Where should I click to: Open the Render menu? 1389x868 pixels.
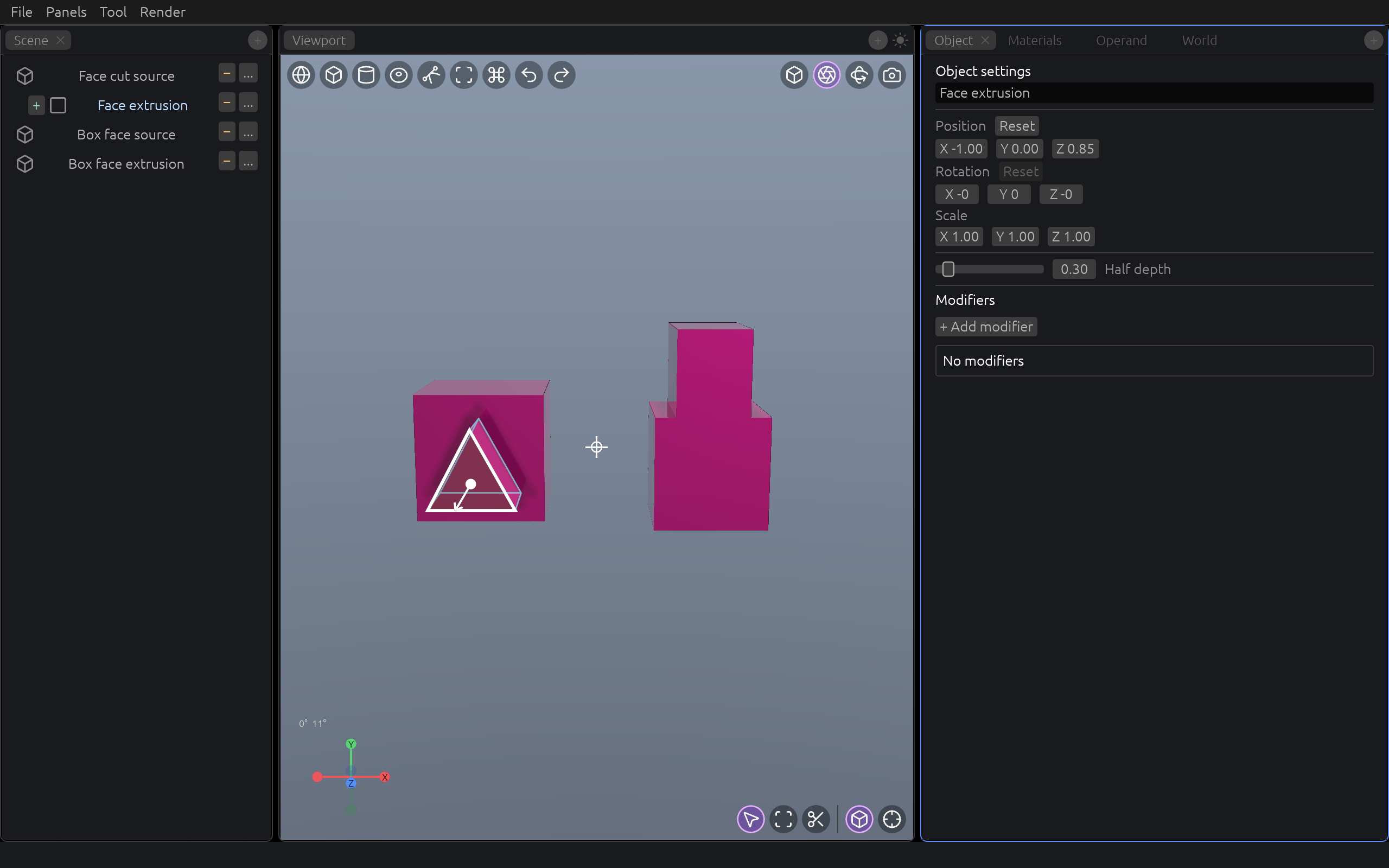click(x=162, y=12)
